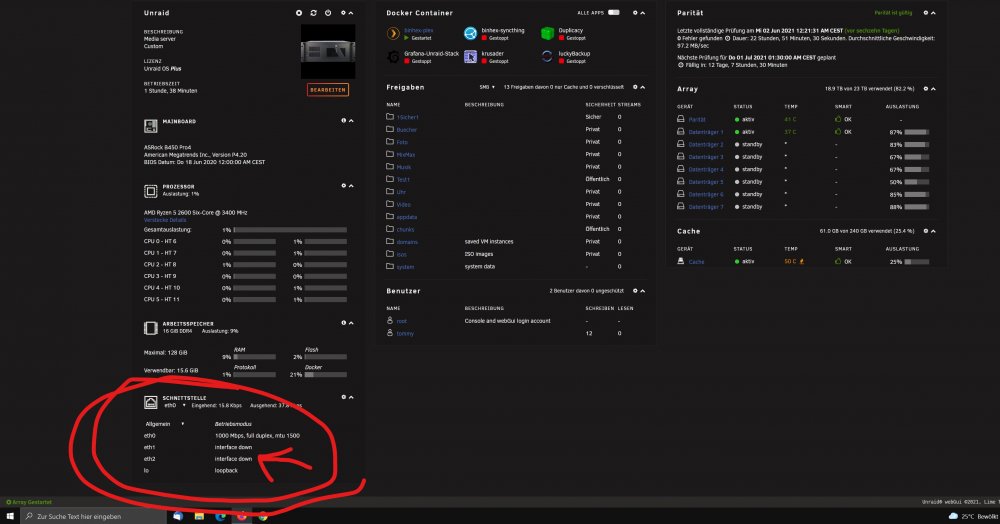
Task: Click folder icon of the domains share
Action: 390,242
